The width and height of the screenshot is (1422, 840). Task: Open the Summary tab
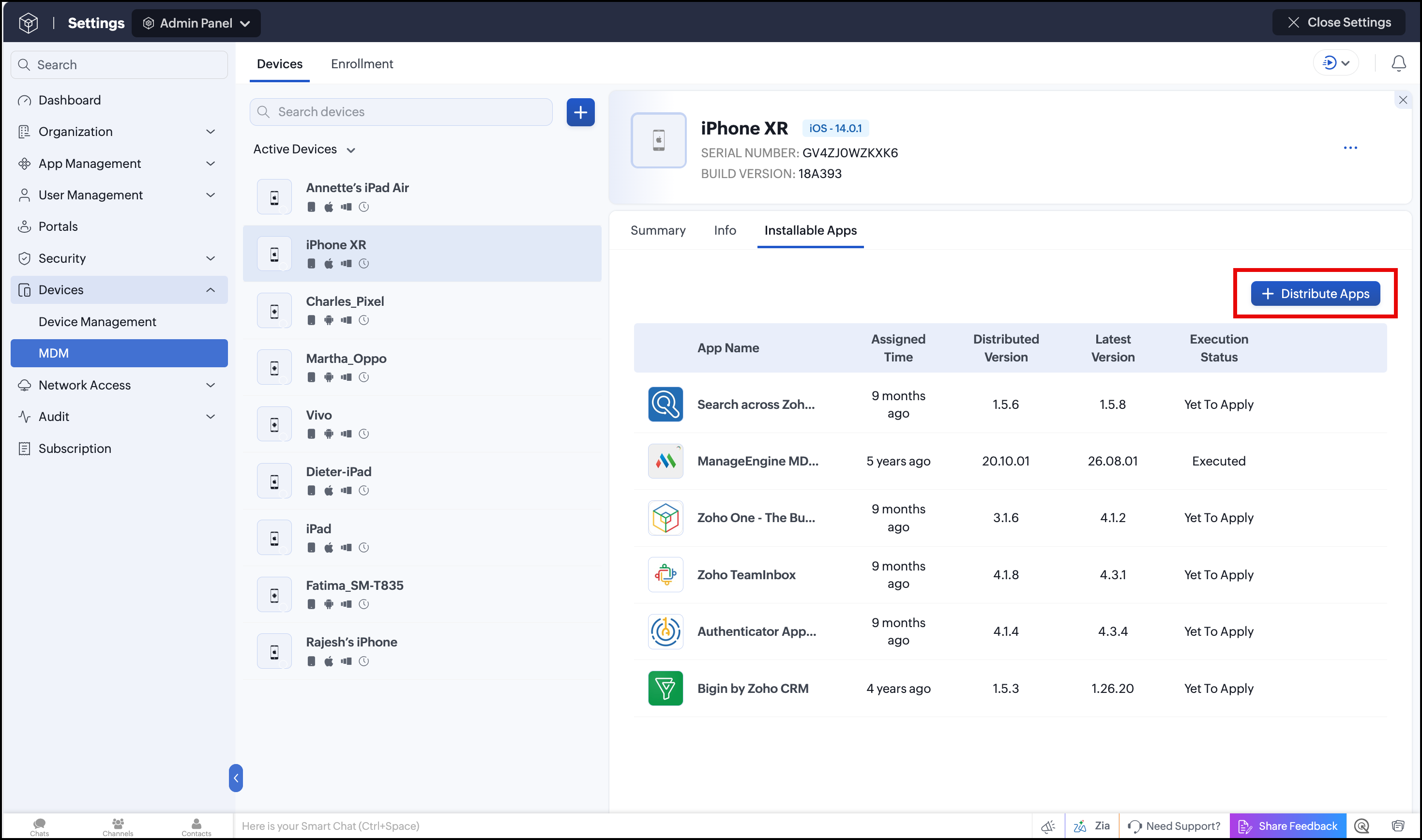pyautogui.click(x=658, y=230)
